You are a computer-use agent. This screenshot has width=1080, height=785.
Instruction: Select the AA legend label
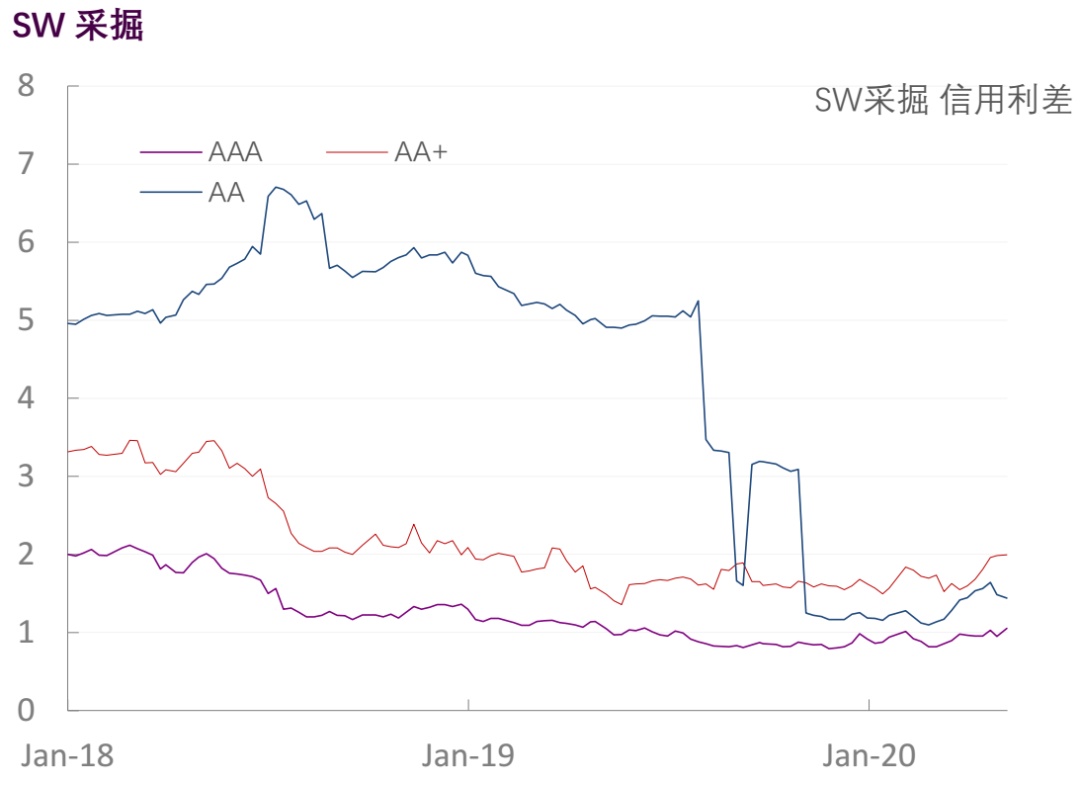coord(227,192)
